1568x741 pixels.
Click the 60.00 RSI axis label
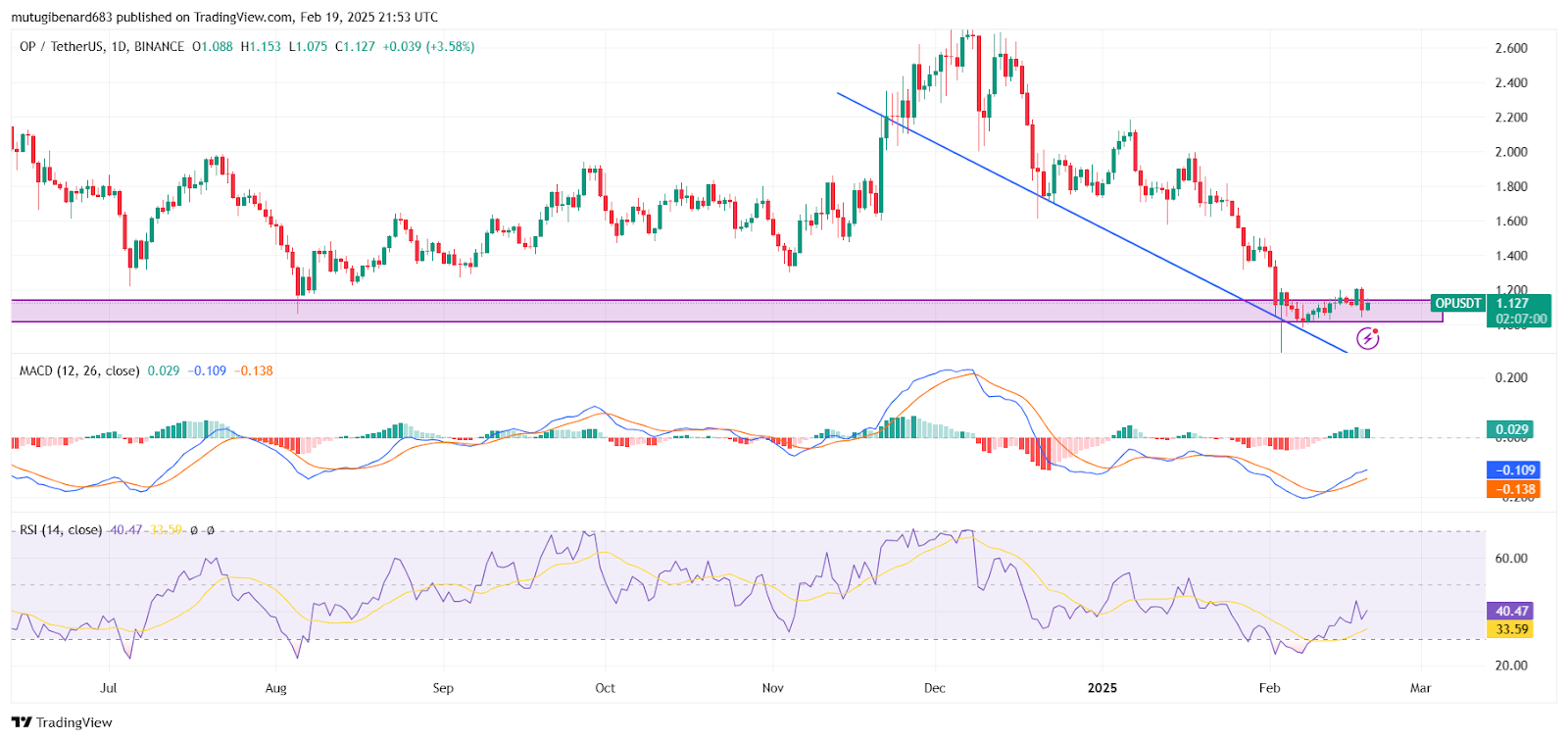pyautogui.click(x=1511, y=558)
